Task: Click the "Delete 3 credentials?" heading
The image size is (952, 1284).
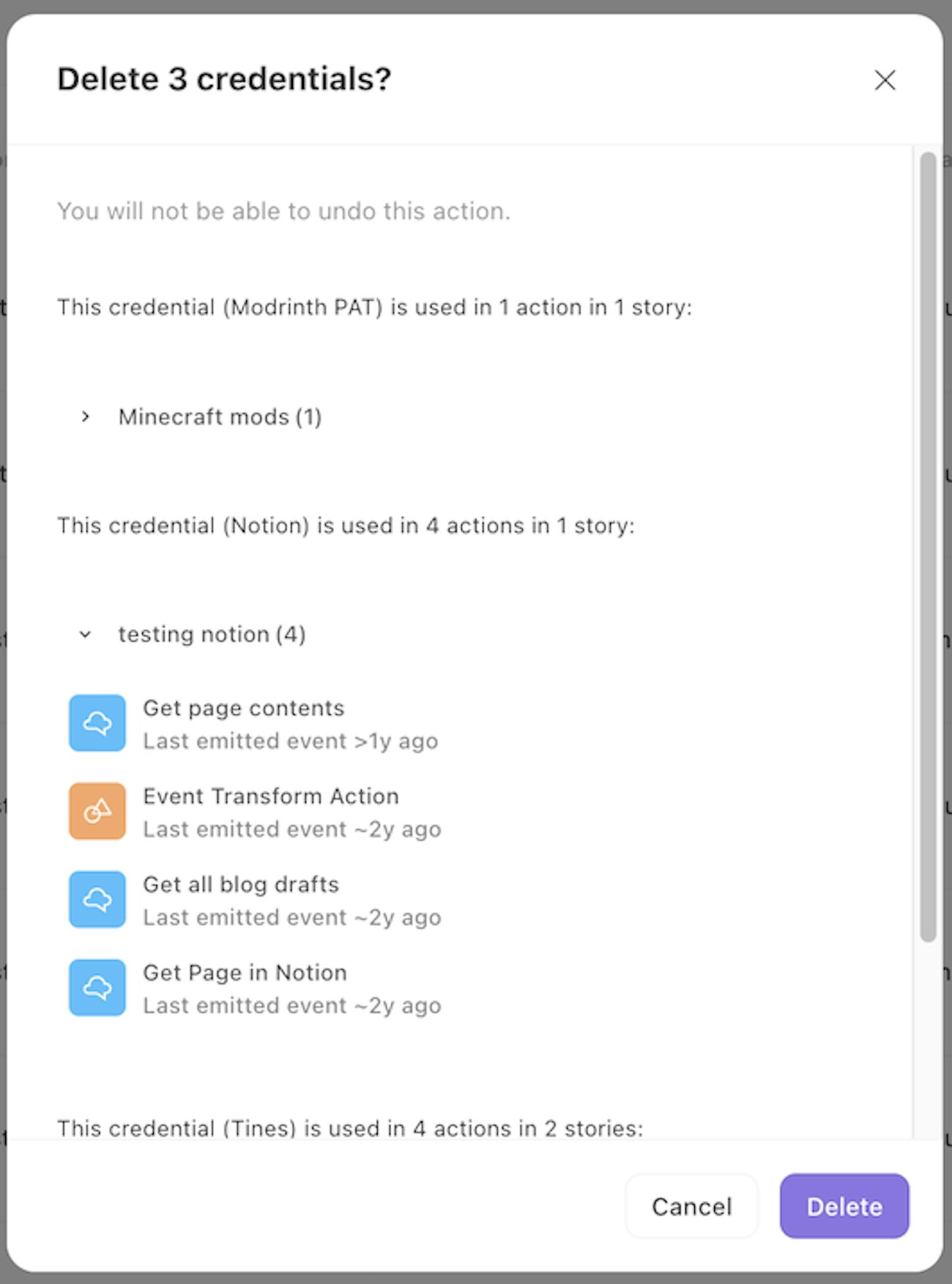Action: [x=224, y=79]
